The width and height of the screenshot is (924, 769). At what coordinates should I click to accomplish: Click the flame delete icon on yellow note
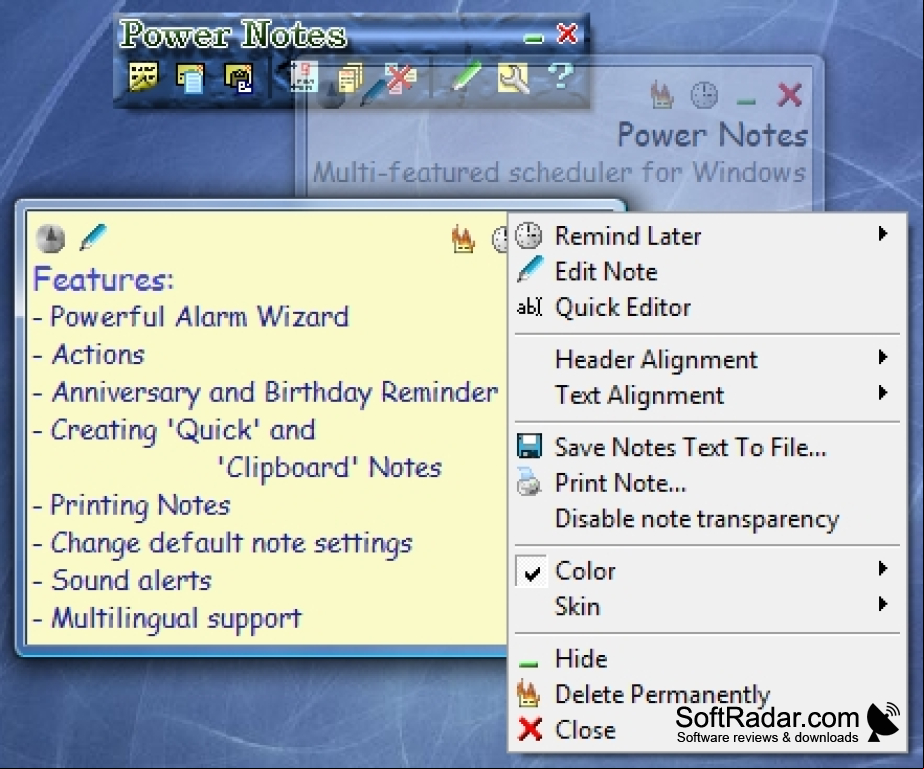click(x=463, y=239)
